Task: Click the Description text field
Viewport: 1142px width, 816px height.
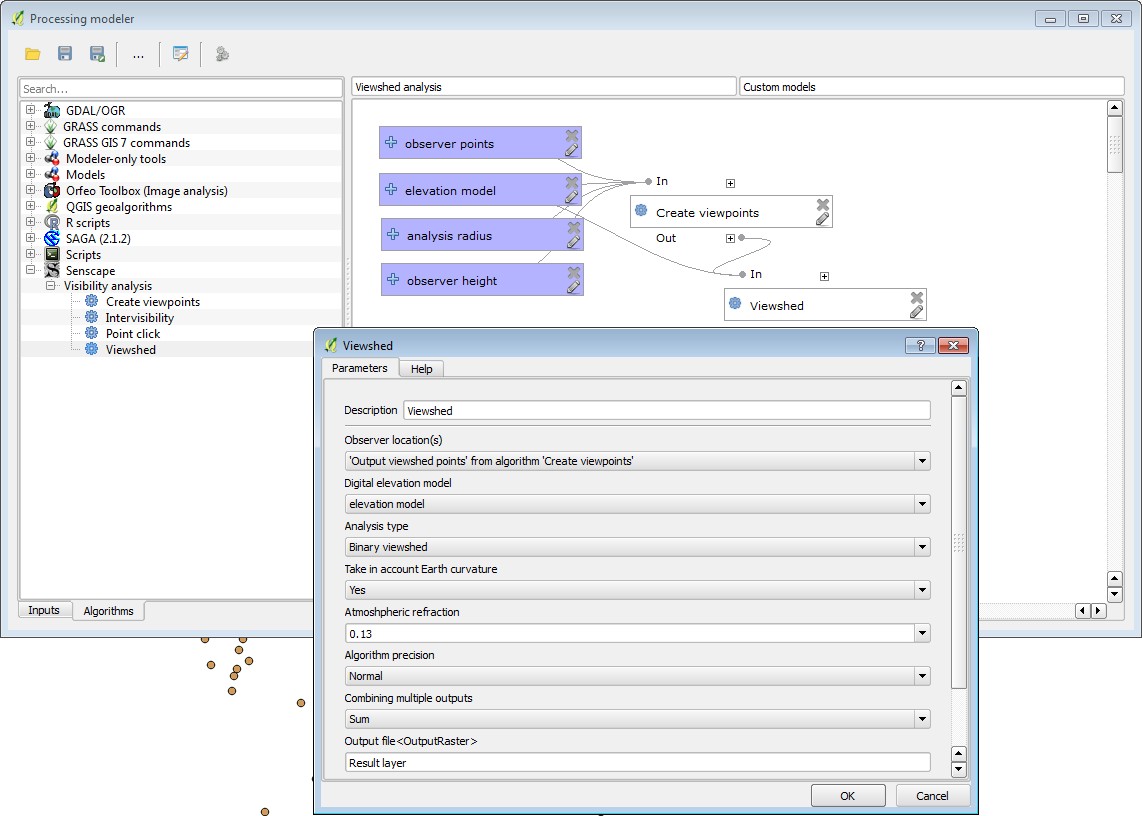Action: [667, 410]
